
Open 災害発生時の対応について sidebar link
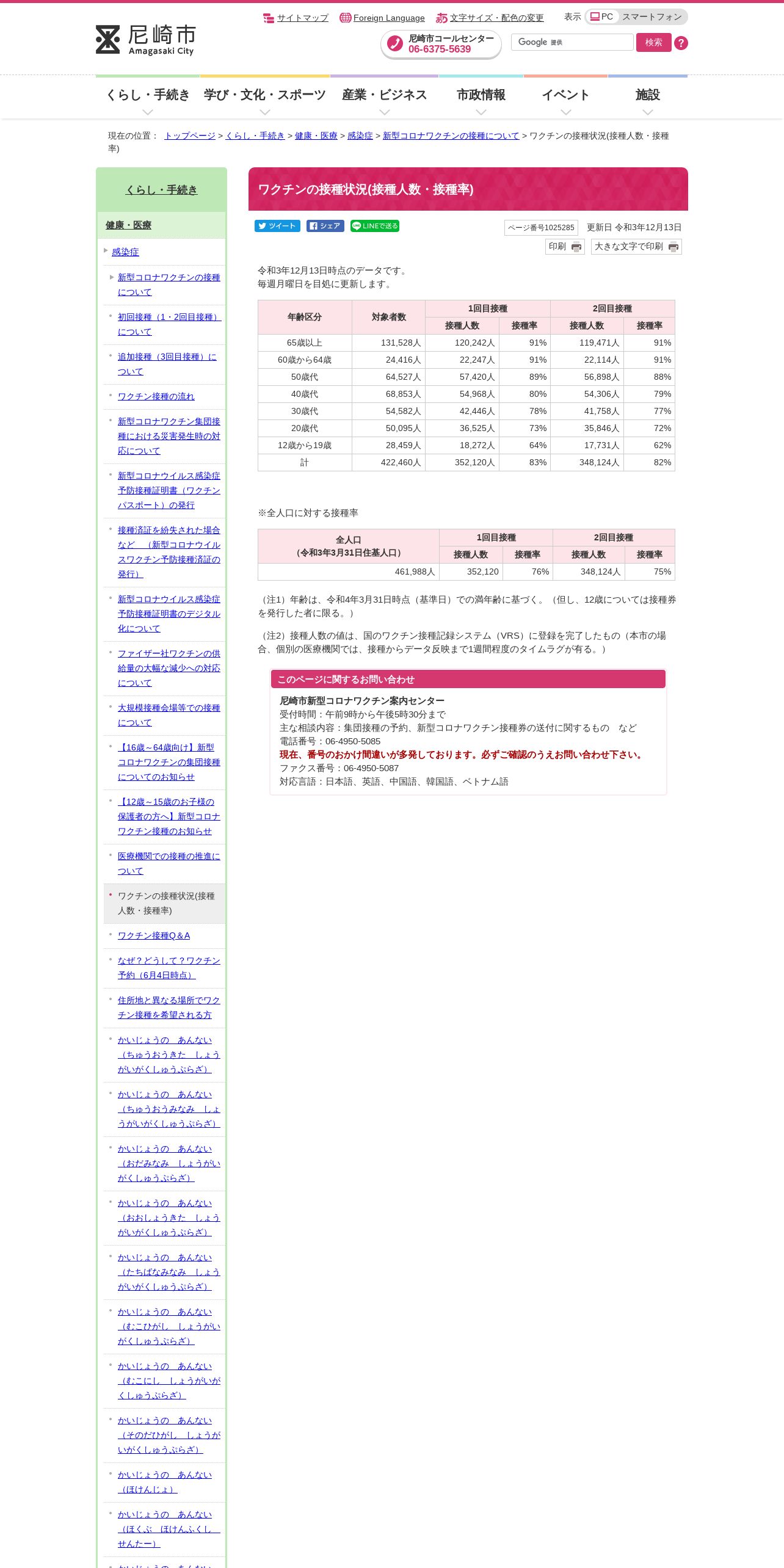(x=169, y=436)
